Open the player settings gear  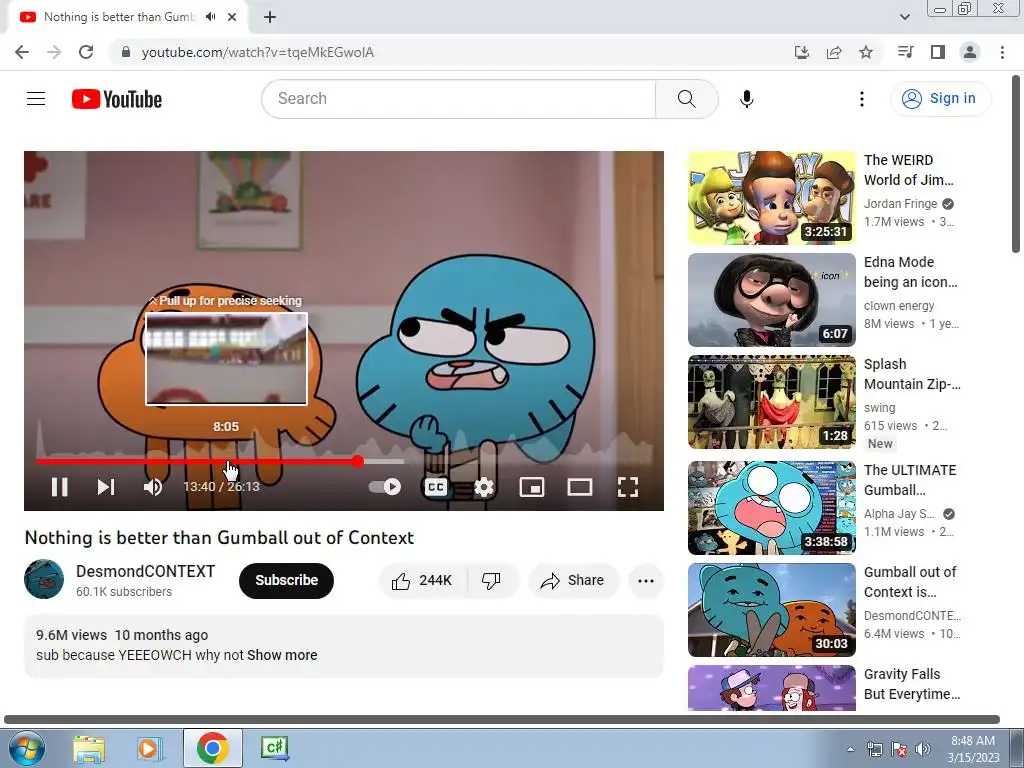click(x=483, y=487)
